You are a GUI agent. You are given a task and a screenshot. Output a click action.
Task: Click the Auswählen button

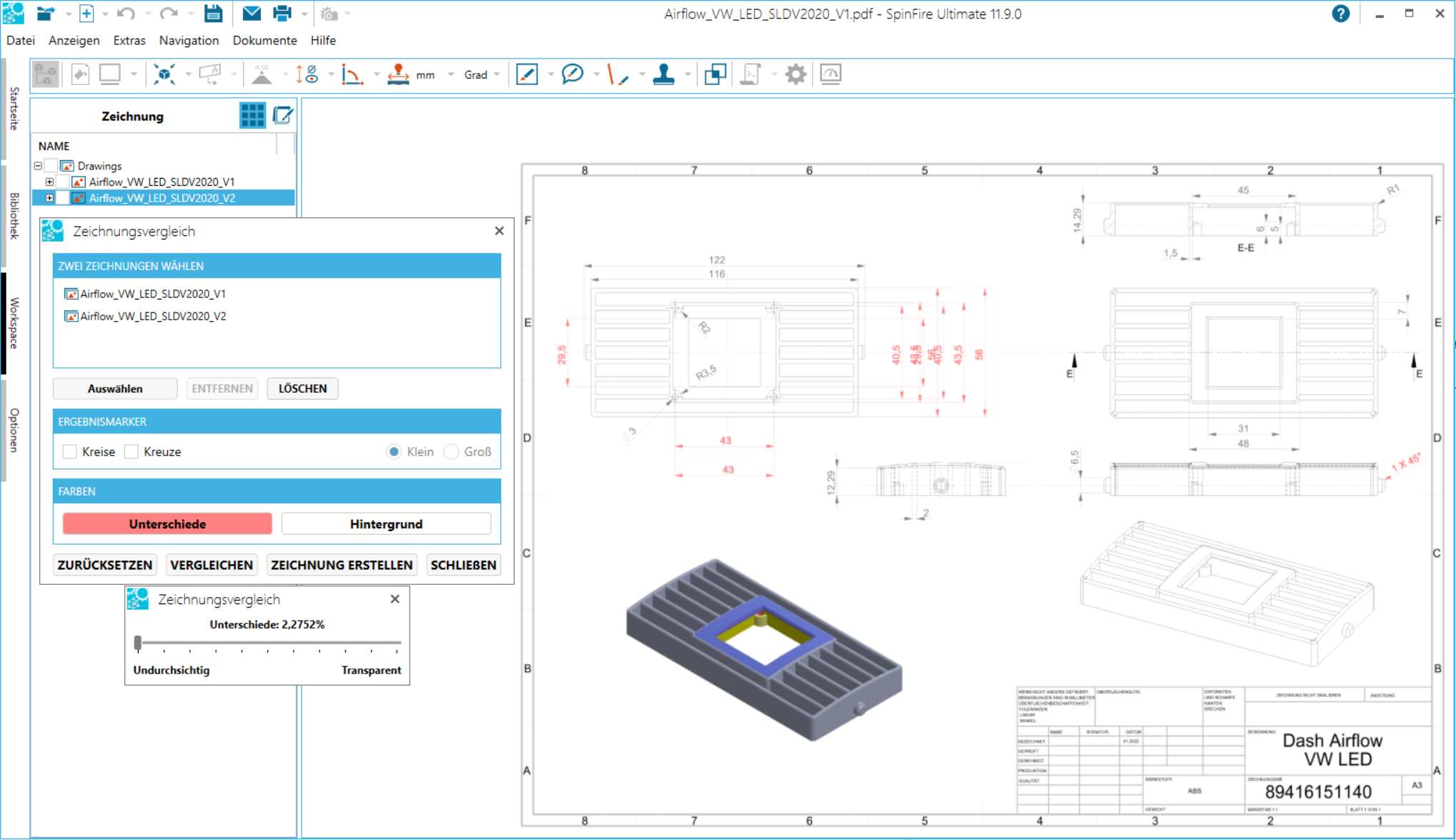pyautogui.click(x=115, y=389)
